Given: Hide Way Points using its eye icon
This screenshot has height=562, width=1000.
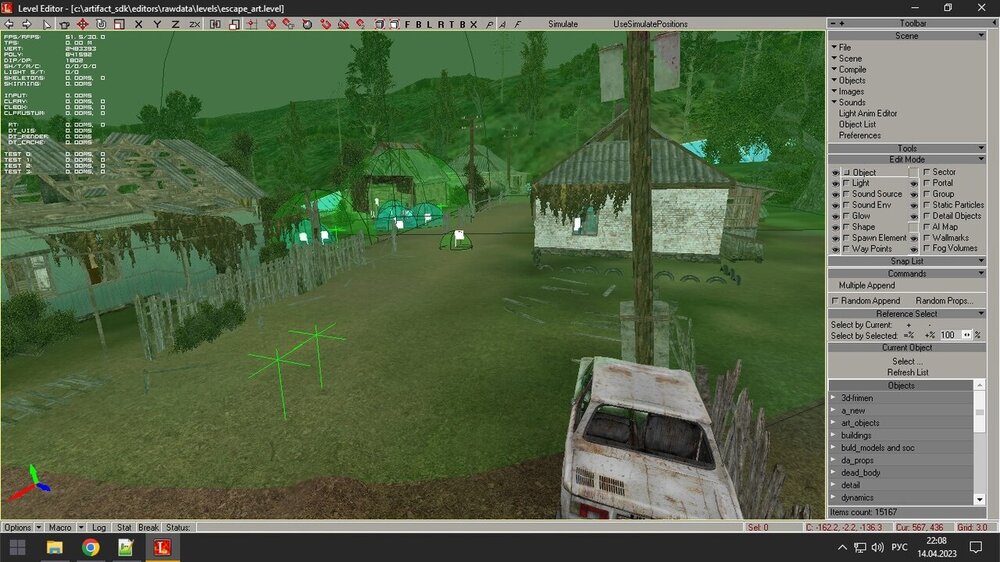Looking at the screenshot, I should [835, 249].
